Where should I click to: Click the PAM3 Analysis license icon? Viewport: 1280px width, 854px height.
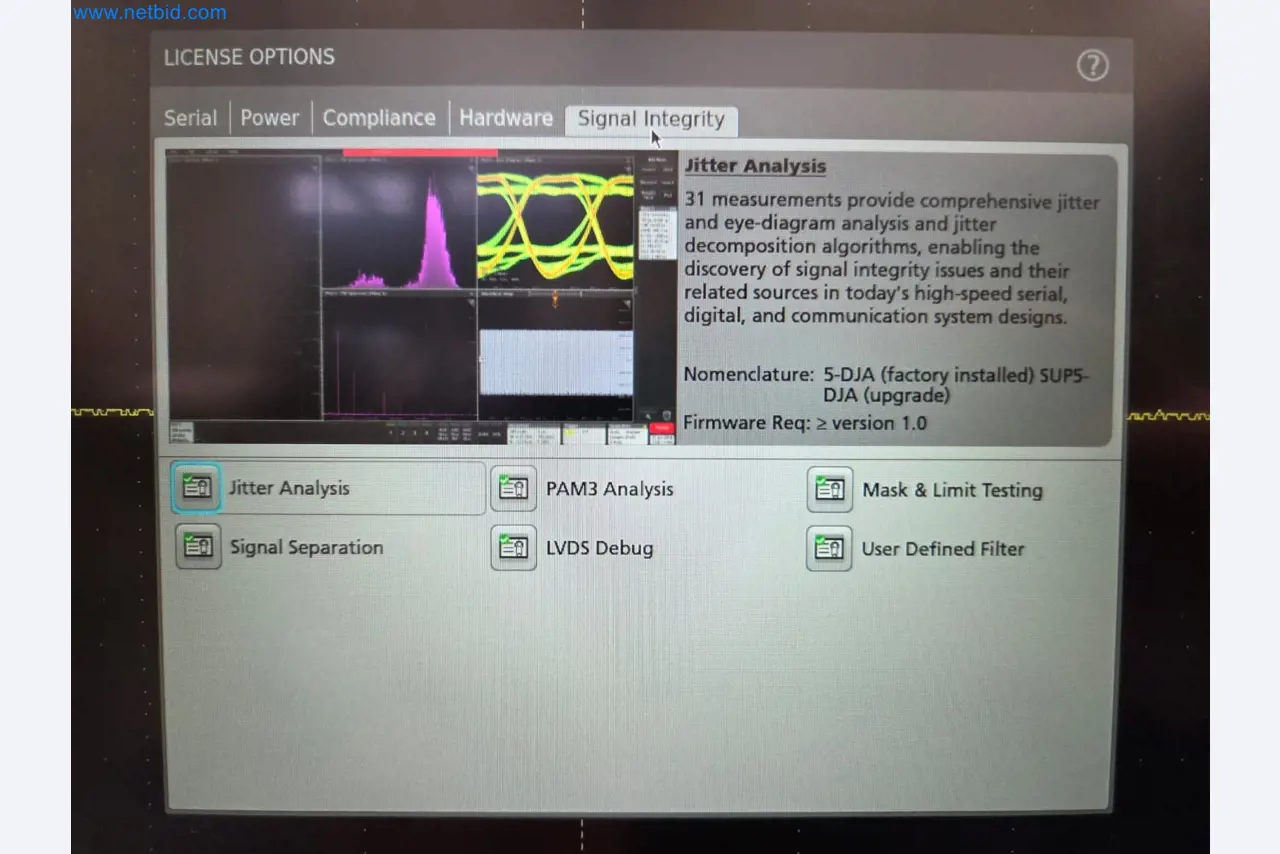click(x=513, y=489)
